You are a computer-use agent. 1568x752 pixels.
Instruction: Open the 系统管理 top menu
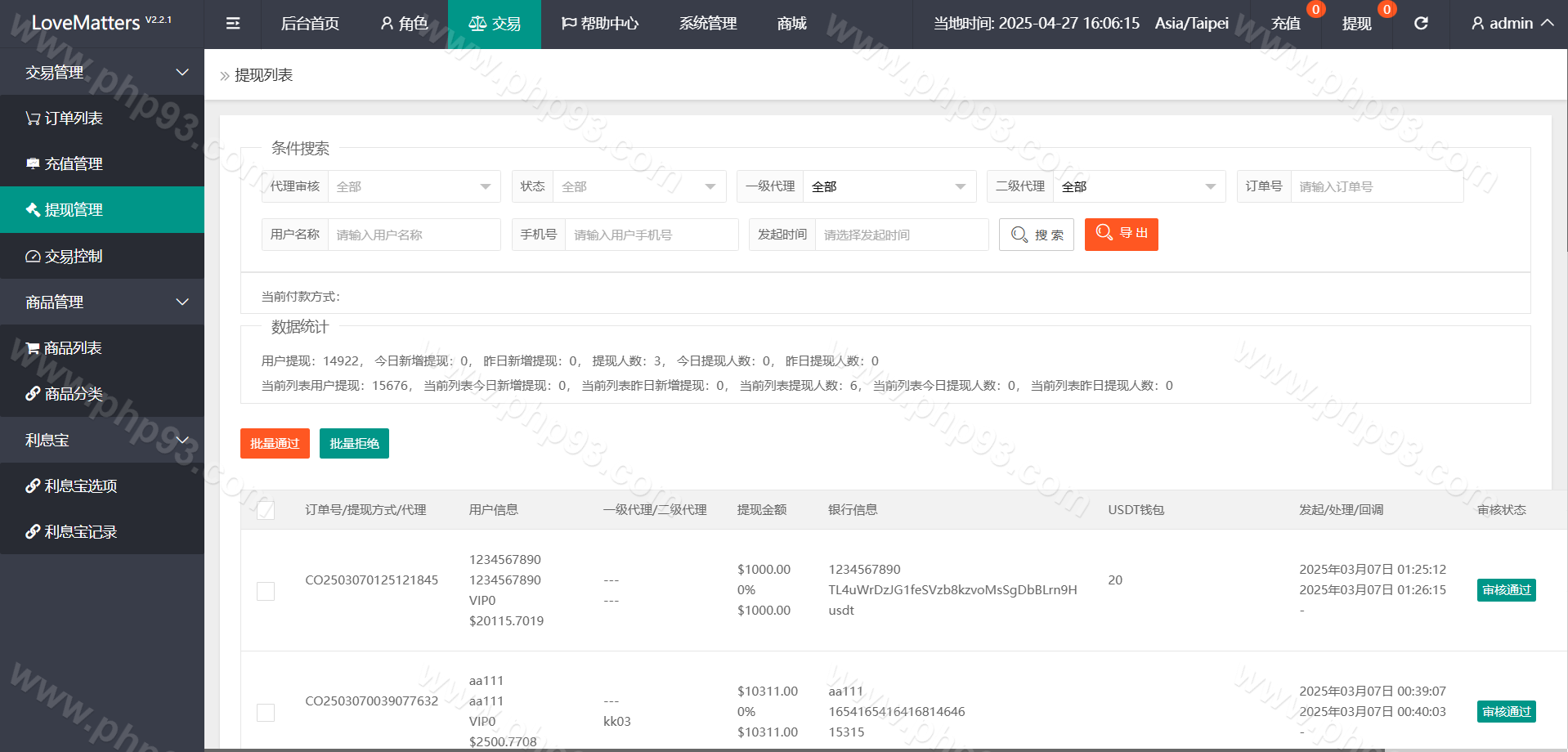(x=708, y=24)
